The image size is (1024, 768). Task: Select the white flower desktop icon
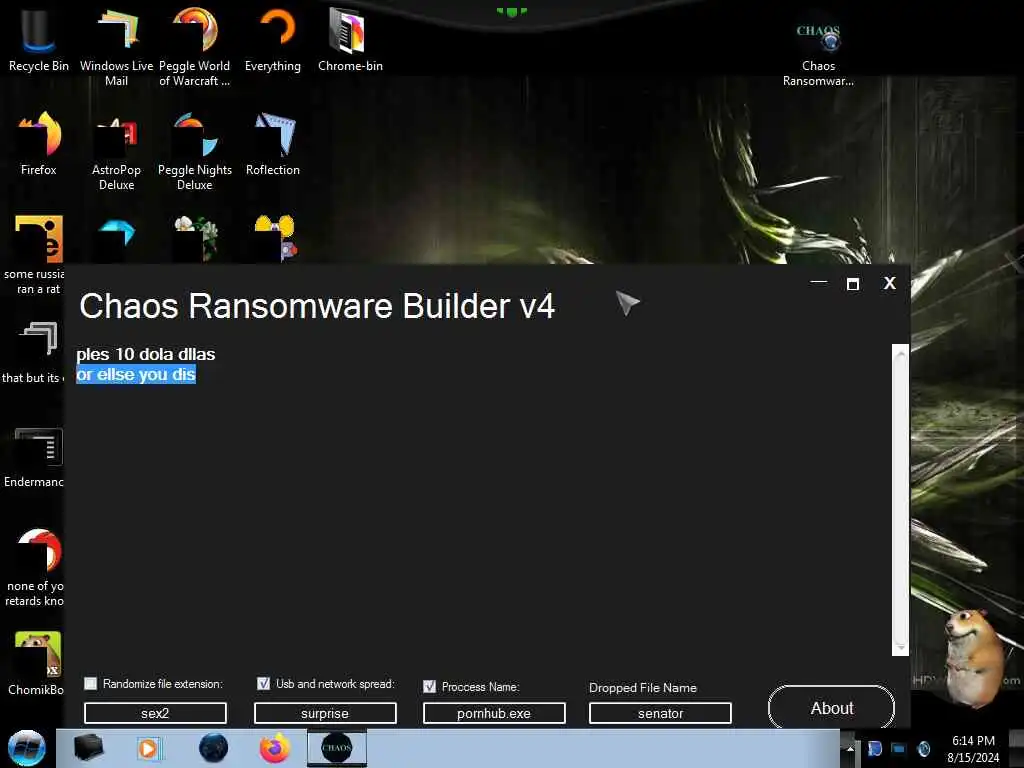click(195, 238)
